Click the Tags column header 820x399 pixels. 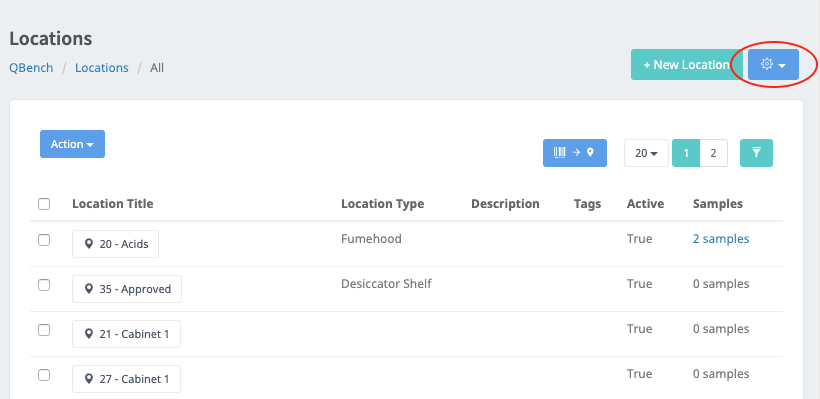coord(587,204)
